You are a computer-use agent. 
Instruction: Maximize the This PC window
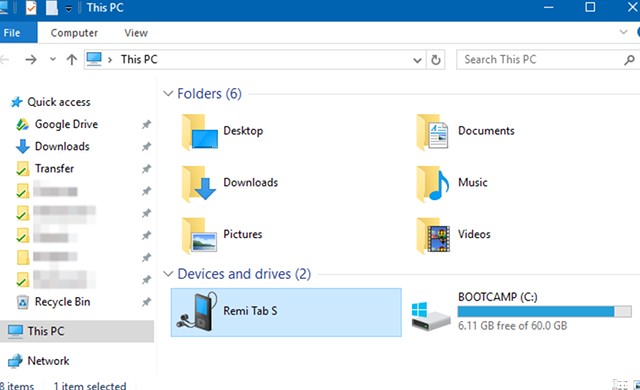coord(590,7)
